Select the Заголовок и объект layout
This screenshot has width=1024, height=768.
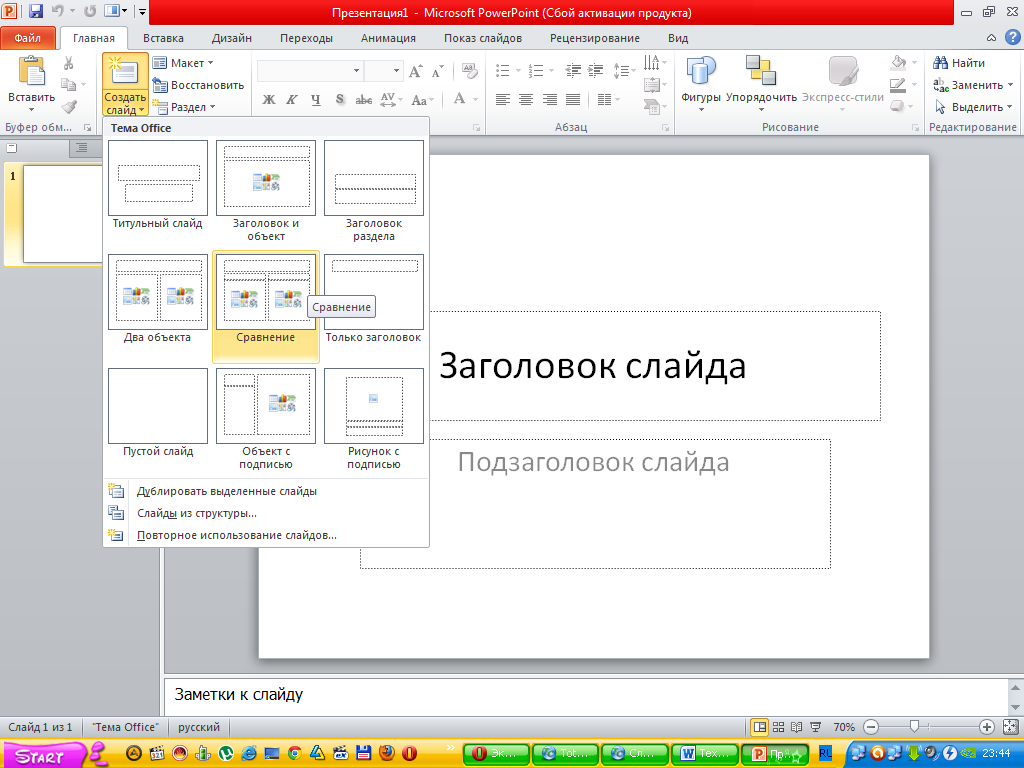(266, 191)
